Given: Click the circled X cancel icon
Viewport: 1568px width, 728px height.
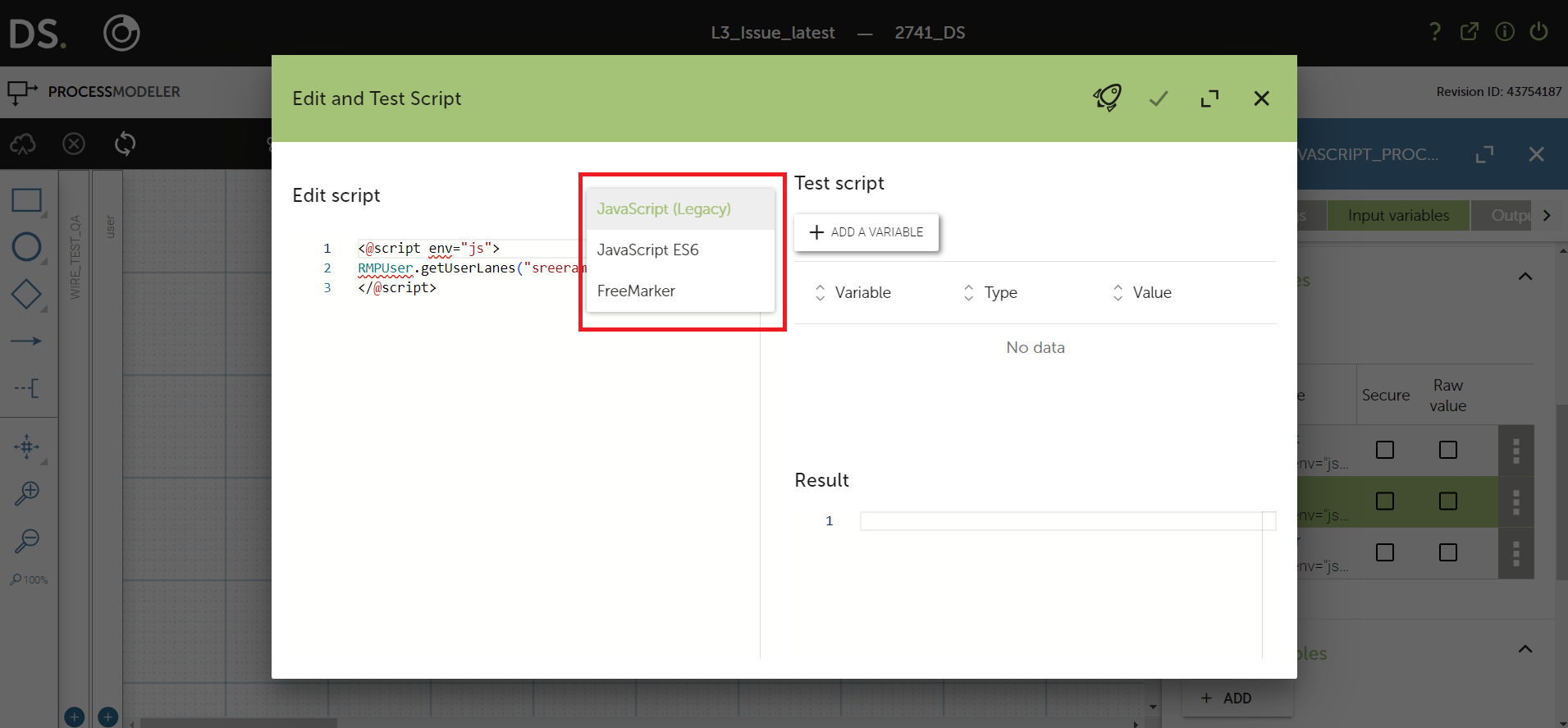Looking at the screenshot, I should tap(74, 144).
